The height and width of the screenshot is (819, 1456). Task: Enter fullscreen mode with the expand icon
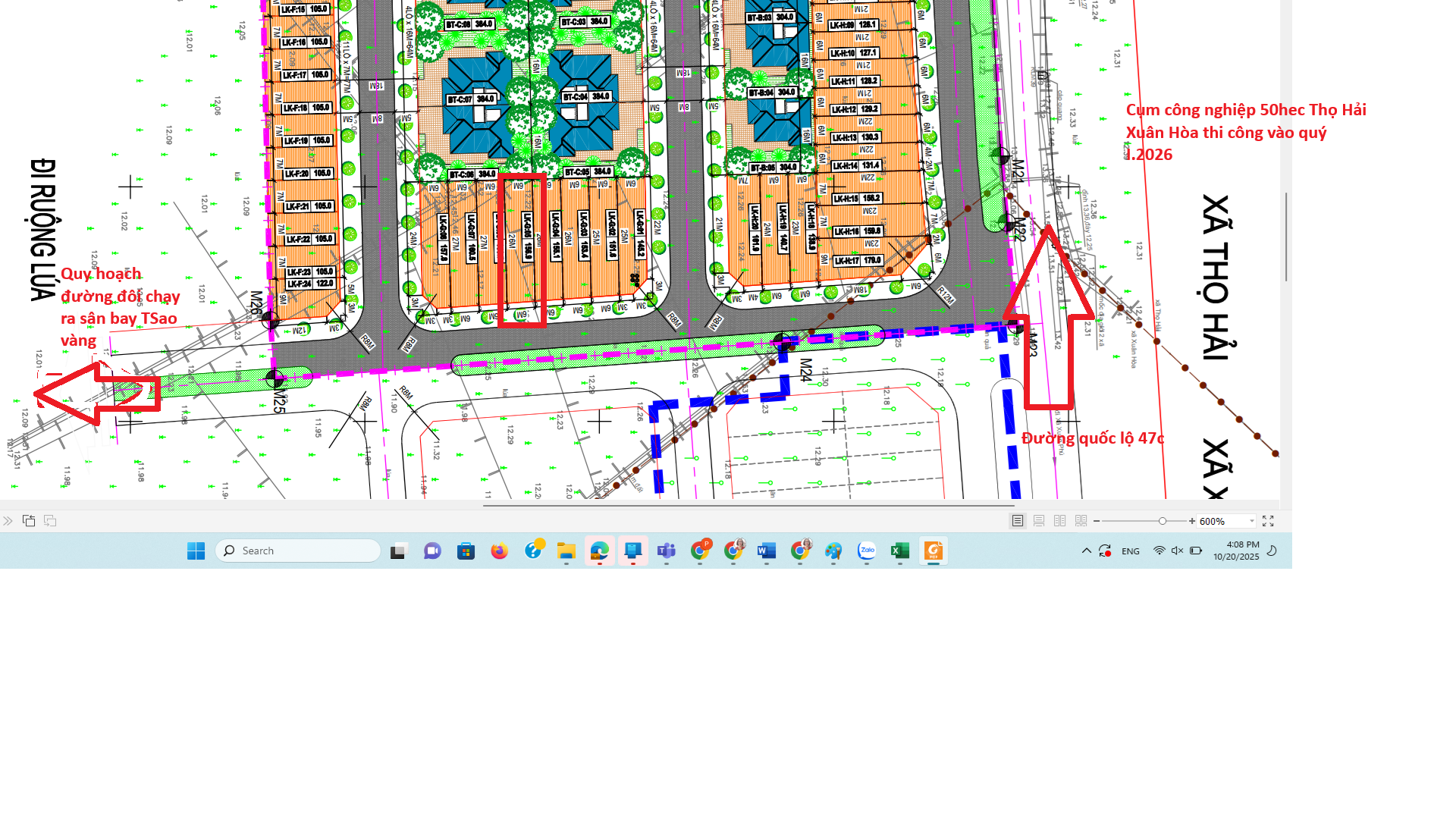pos(1268,521)
